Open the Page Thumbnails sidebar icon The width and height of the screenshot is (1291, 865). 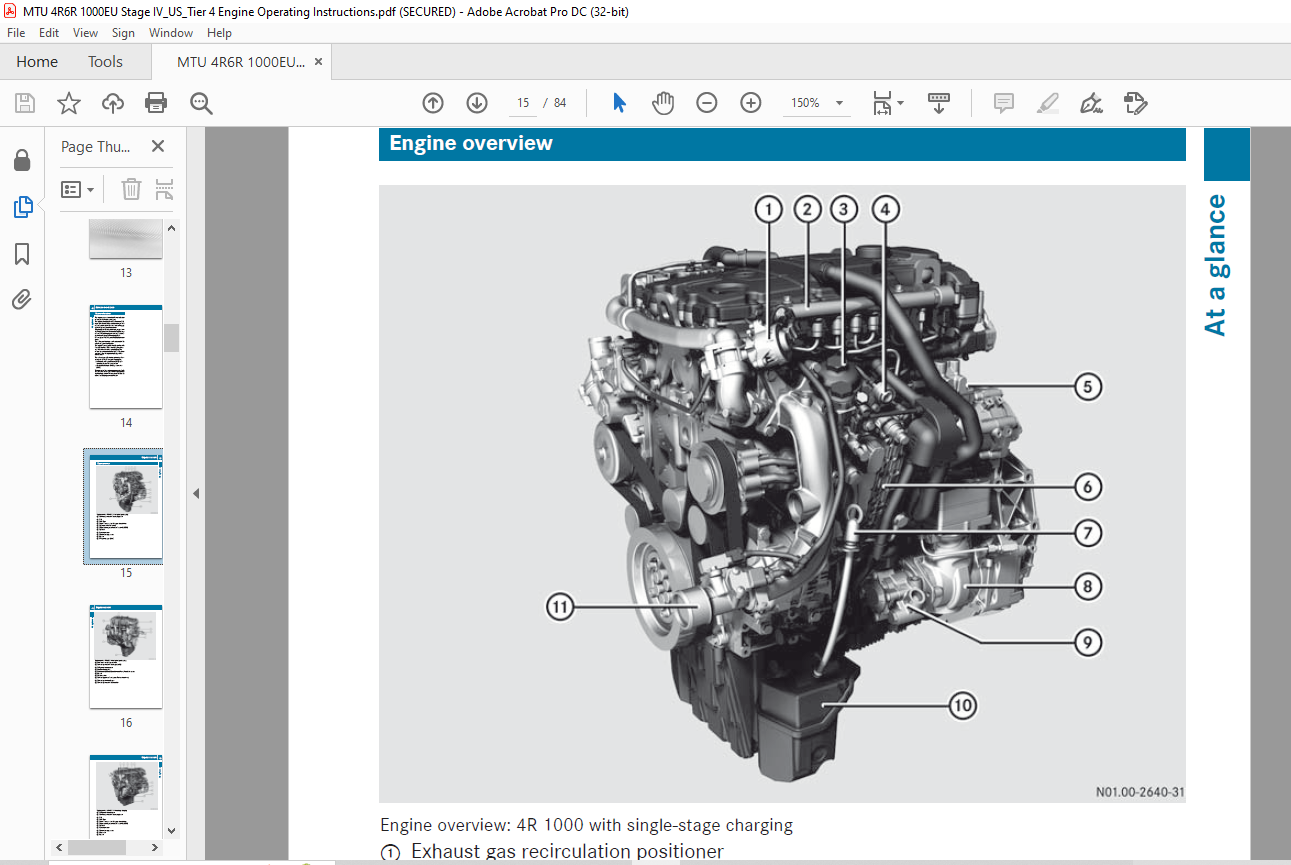tap(22, 207)
